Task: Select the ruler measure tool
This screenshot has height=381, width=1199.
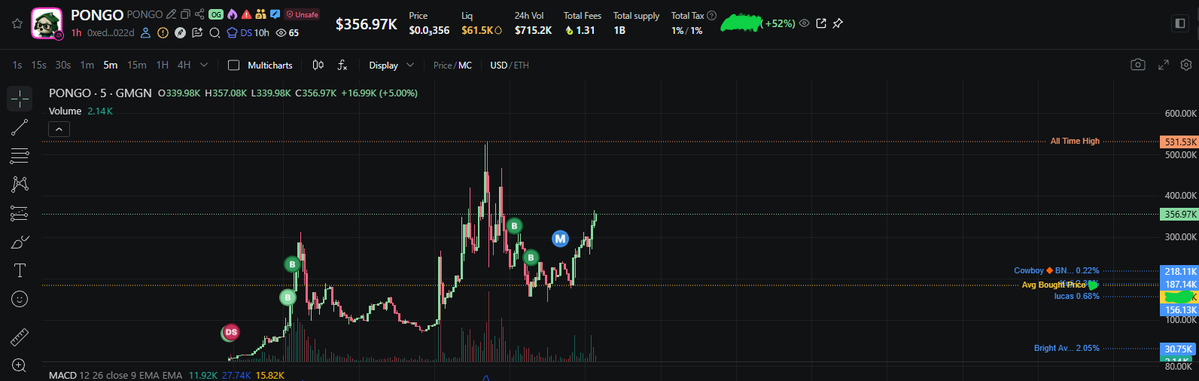Action: [x=20, y=337]
